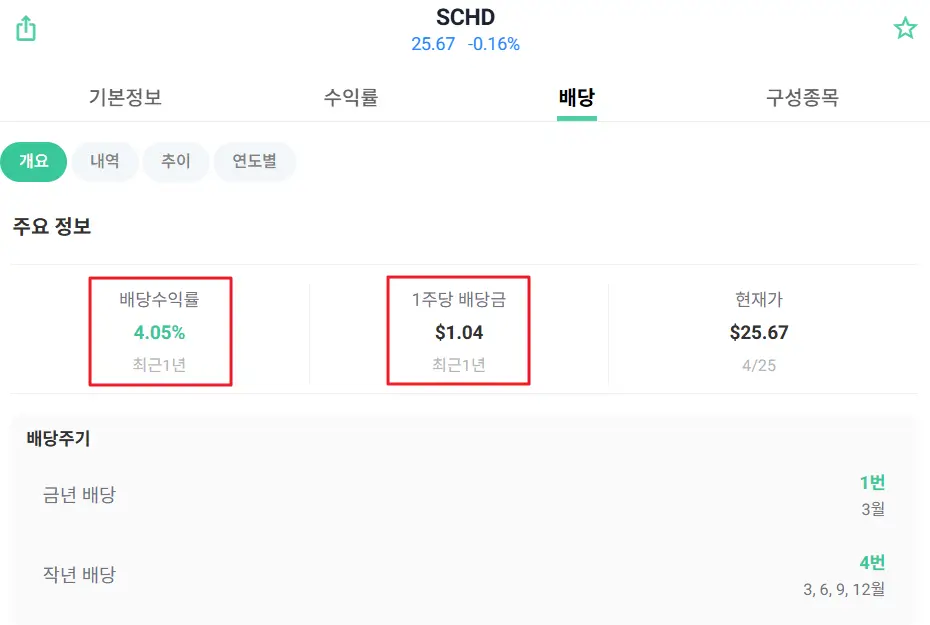The height and width of the screenshot is (625, 930).
Task: Click the 추이 trend chip
Action: 176,161
